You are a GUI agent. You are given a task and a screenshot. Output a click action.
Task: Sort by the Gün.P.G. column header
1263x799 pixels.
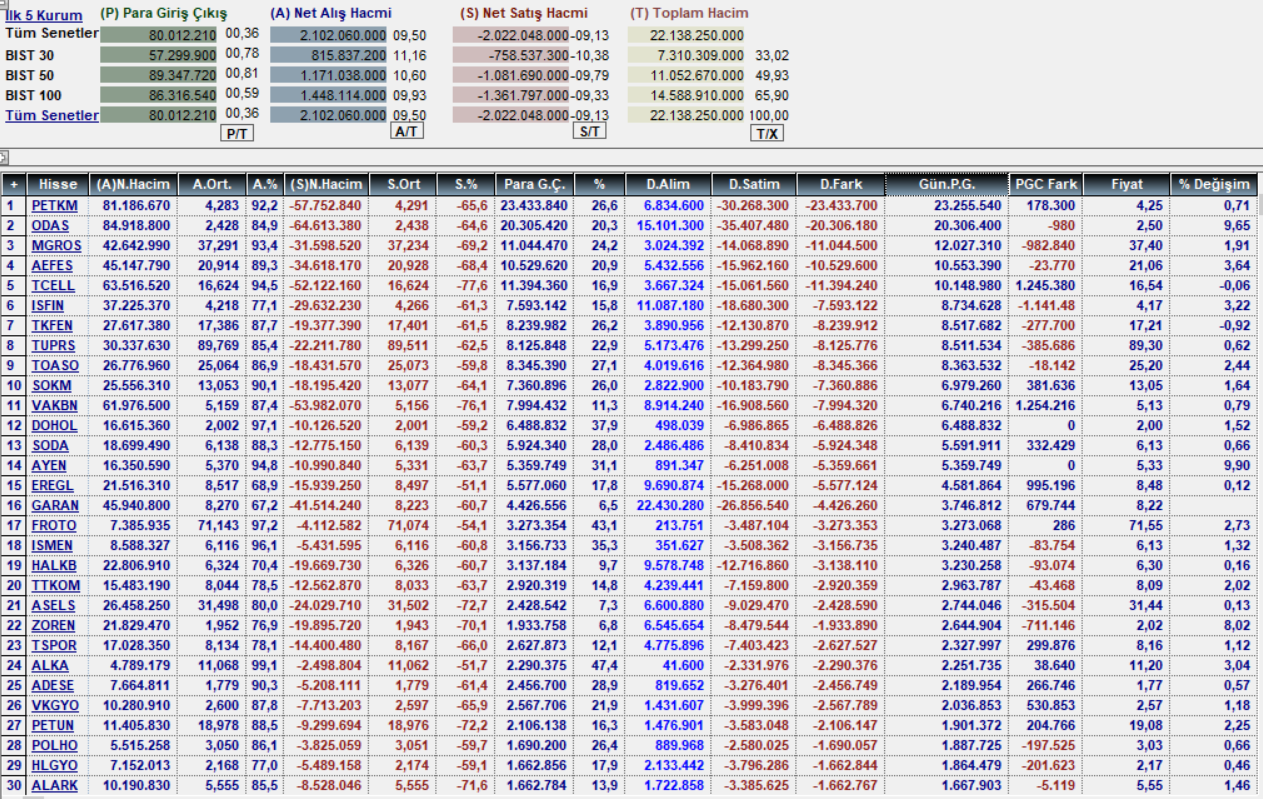tap(947, 185)
